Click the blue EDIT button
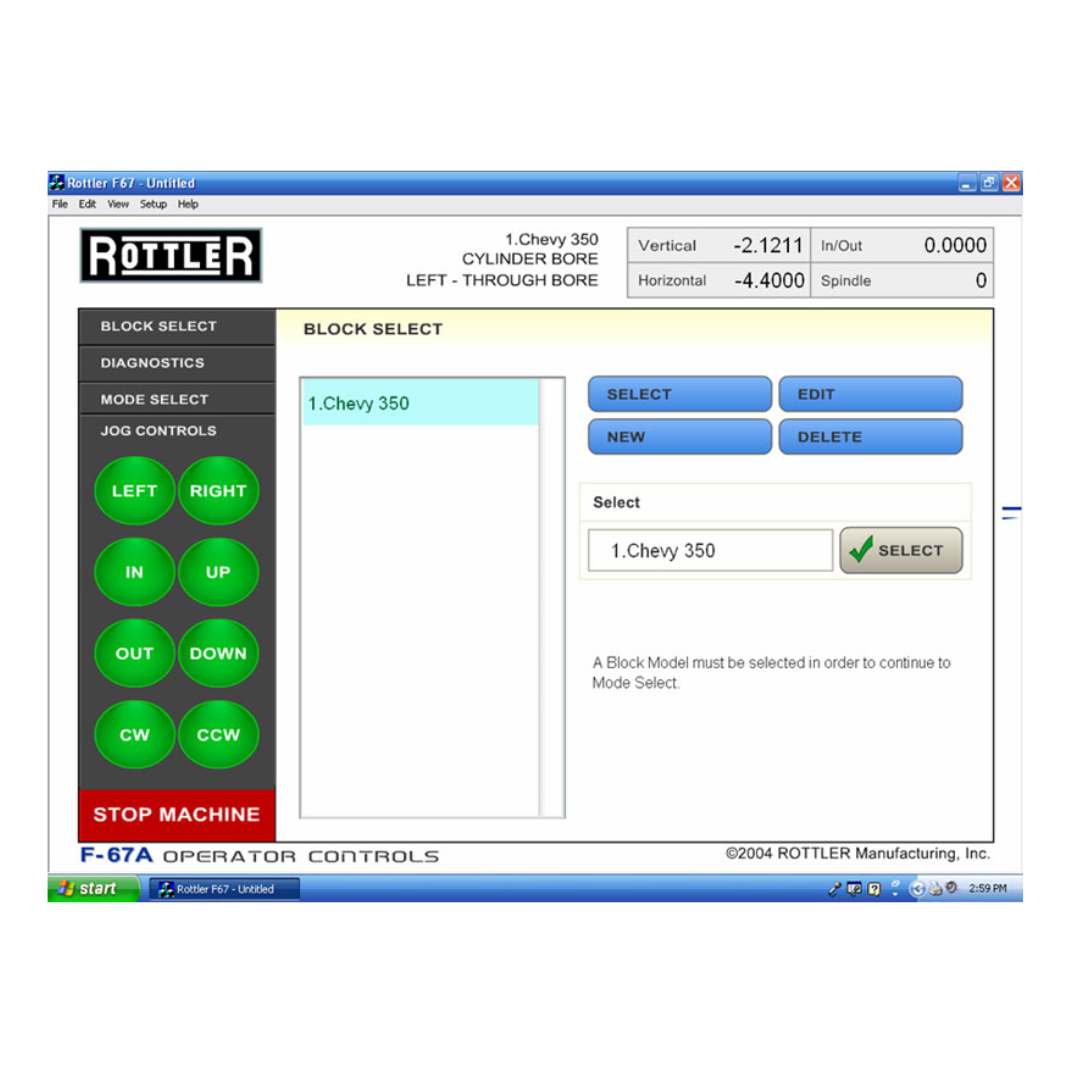 (x=870, y=394)
